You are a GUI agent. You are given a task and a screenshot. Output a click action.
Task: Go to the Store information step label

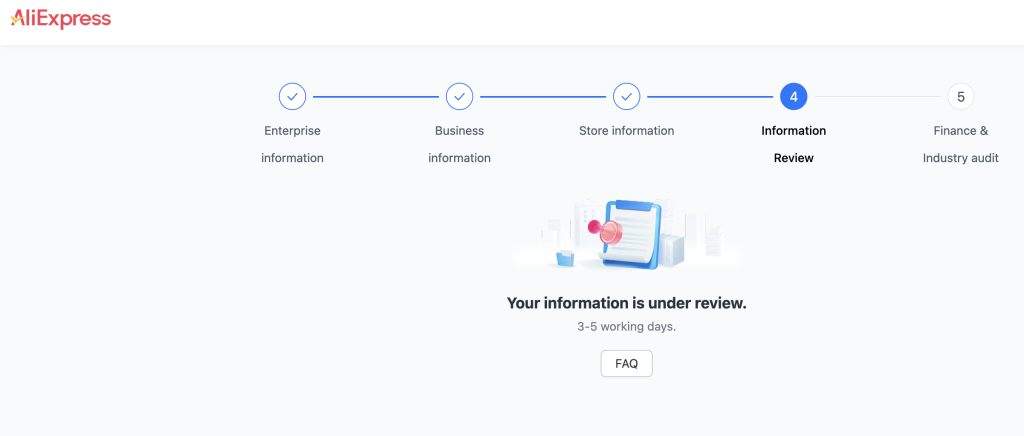click(626, 131)
